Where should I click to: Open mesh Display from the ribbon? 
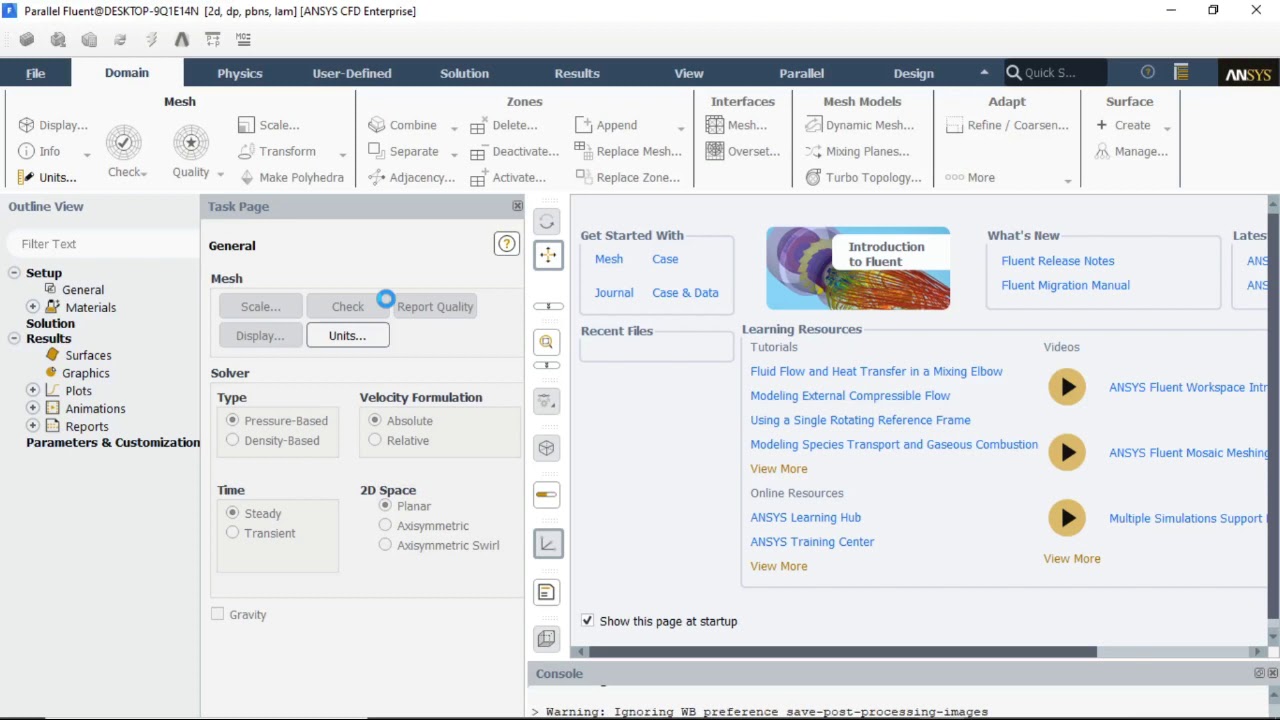click(x=53, y=125)
